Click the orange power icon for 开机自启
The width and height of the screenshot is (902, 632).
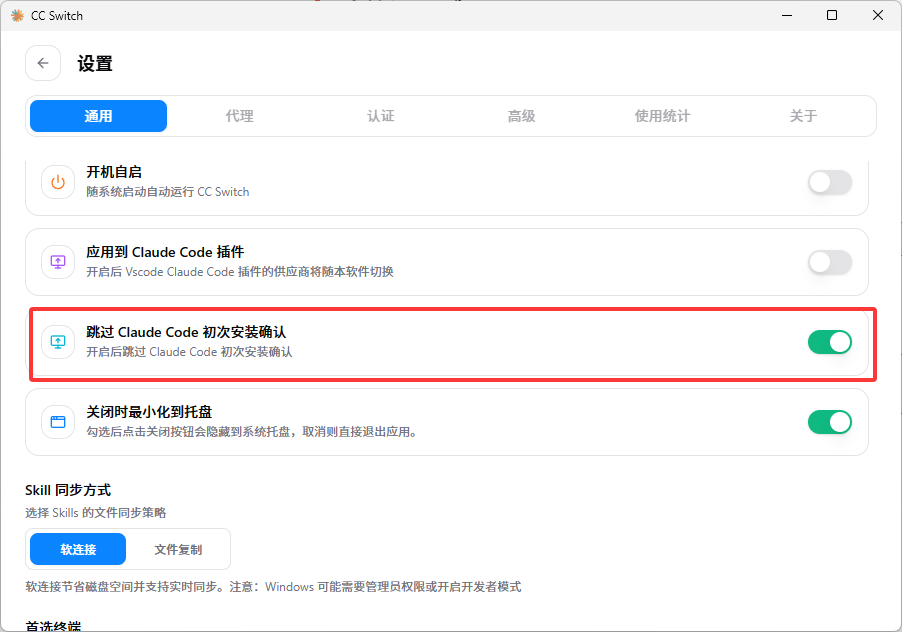[58, 182]
